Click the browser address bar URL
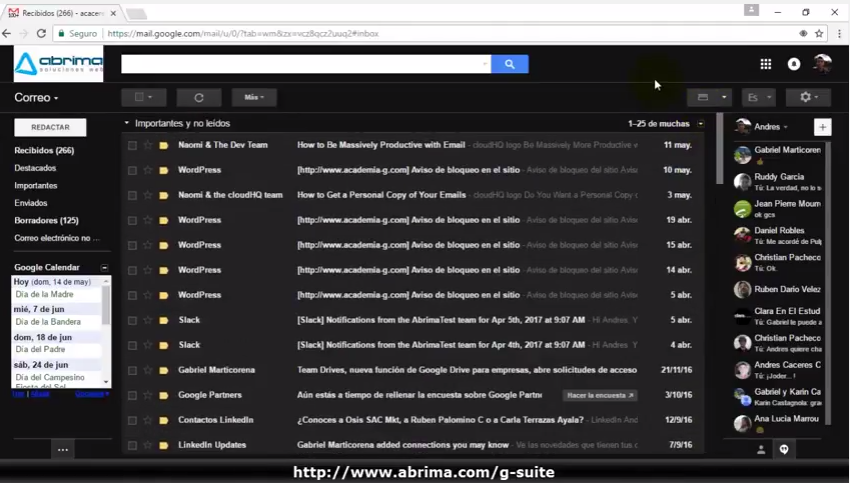 click(243, 34)
